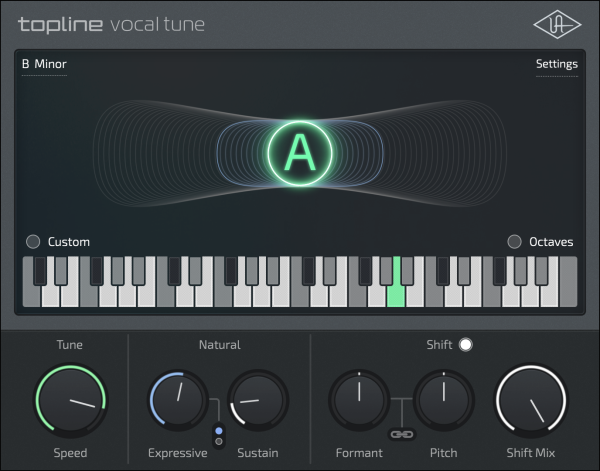The image size is (600, 471).
Task: Open the Settings menu
Action: (557, 64)
